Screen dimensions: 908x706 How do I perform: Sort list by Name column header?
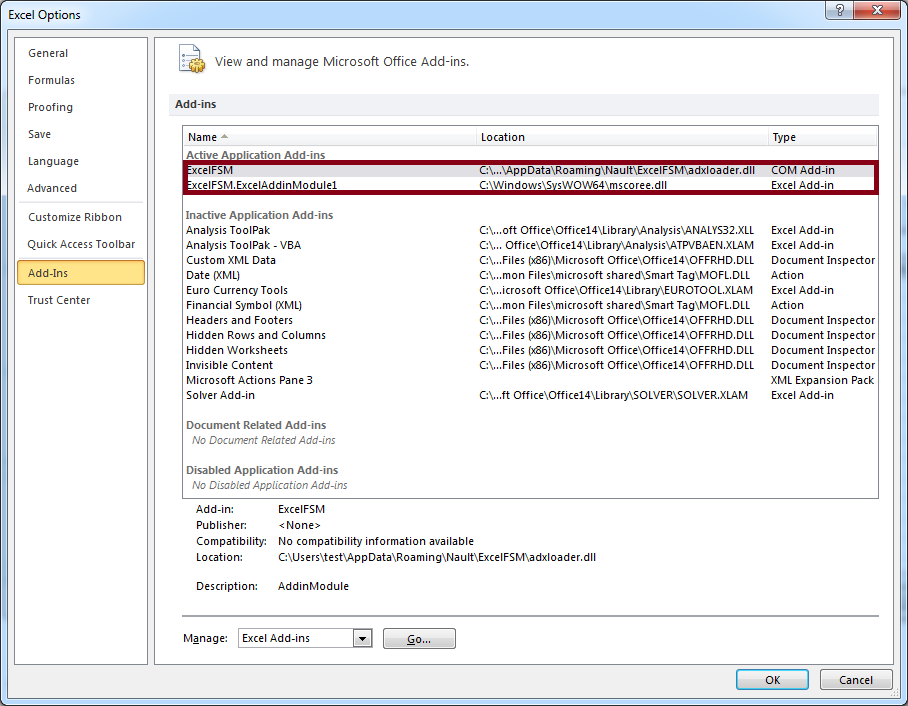tap(328, 137)
